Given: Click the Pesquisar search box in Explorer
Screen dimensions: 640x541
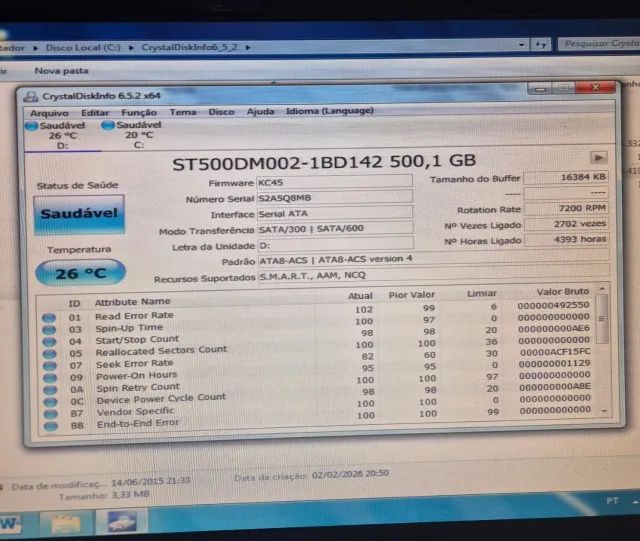Looking at the screenshot, I should click(x=599, y=43).
